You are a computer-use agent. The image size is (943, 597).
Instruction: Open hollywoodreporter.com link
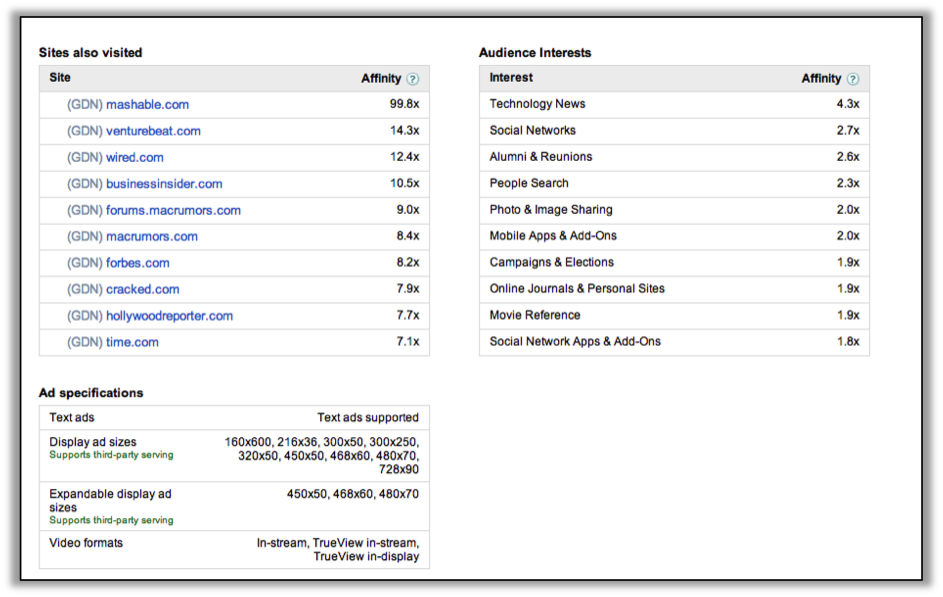coord(170,316)
